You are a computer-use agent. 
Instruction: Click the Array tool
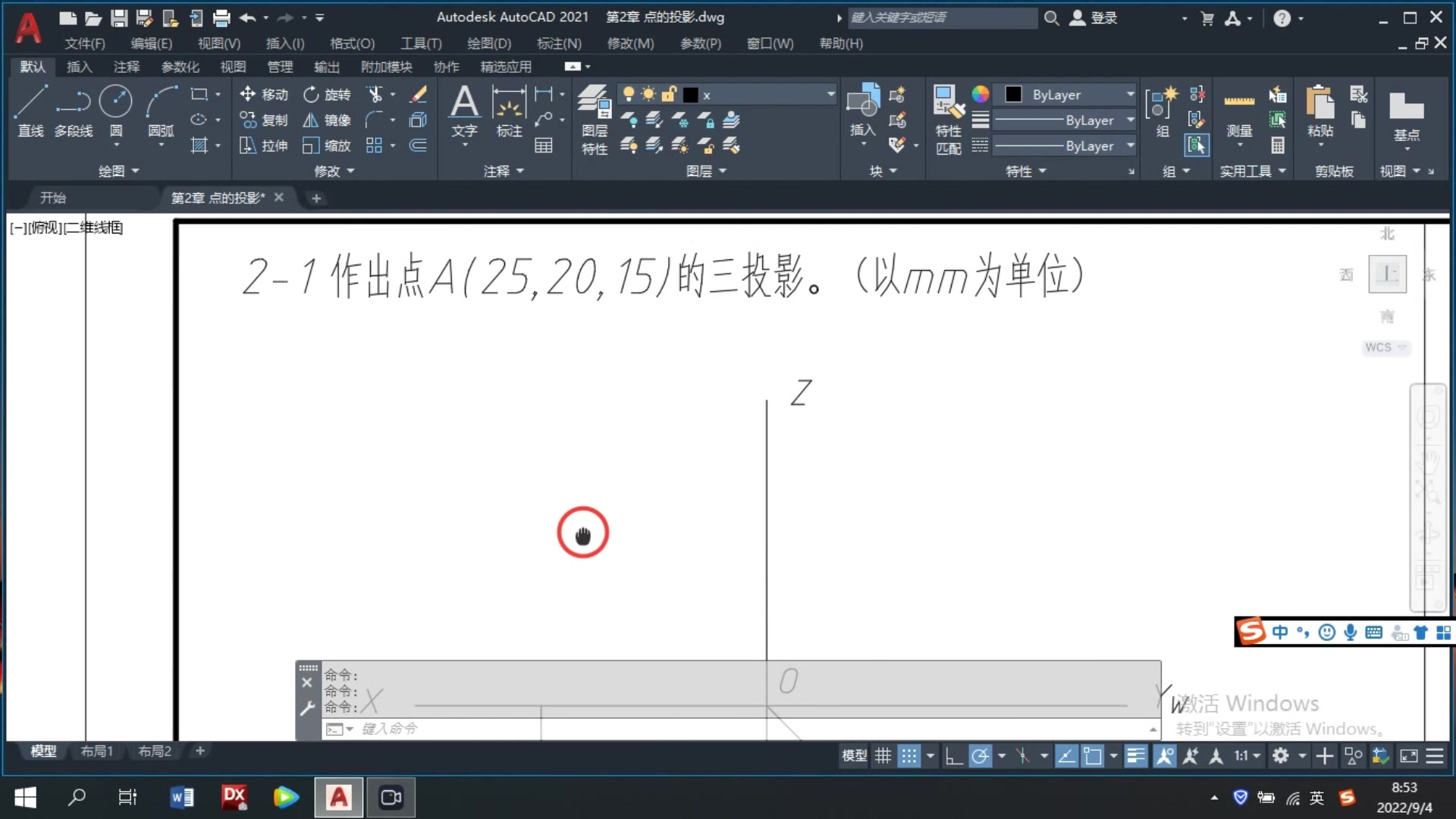374,146
